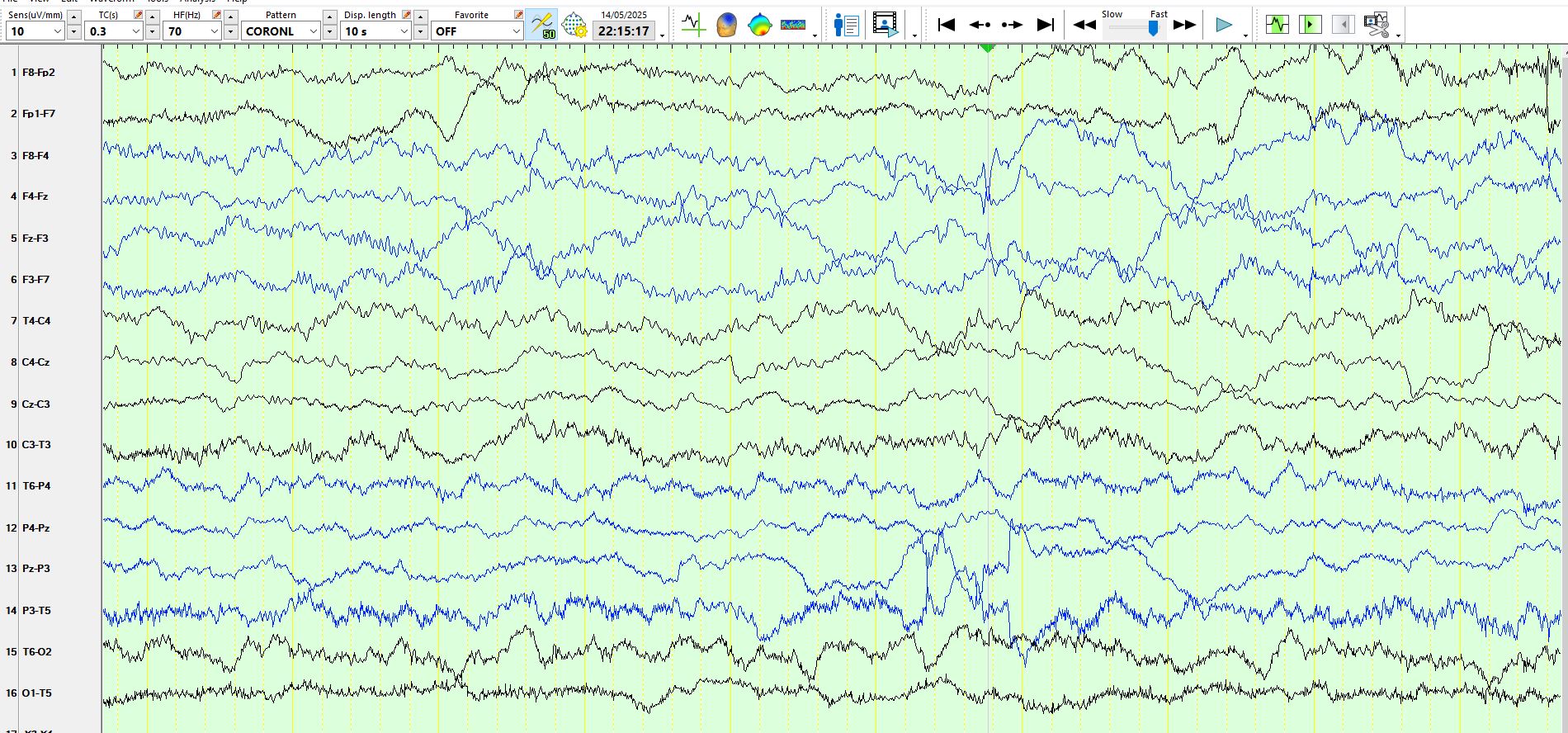Step the Disp. length value up
Screen dimensions: 1568x733
pos(420,17)
